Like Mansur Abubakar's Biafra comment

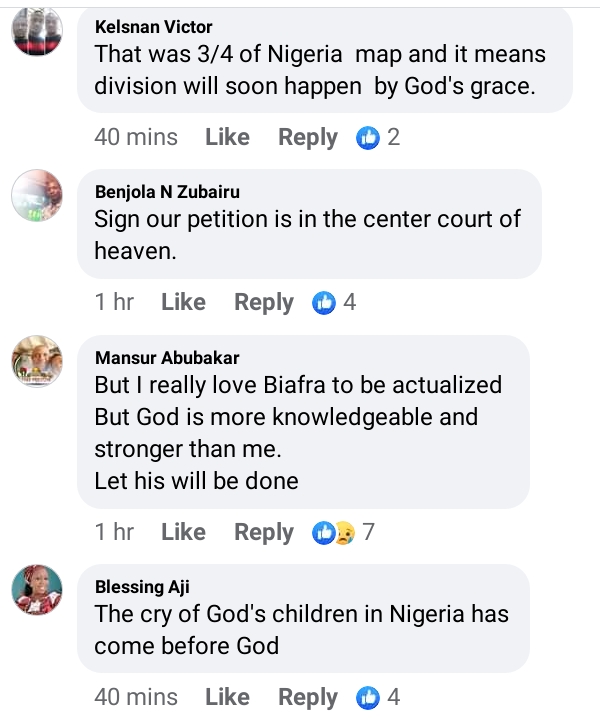183,532
